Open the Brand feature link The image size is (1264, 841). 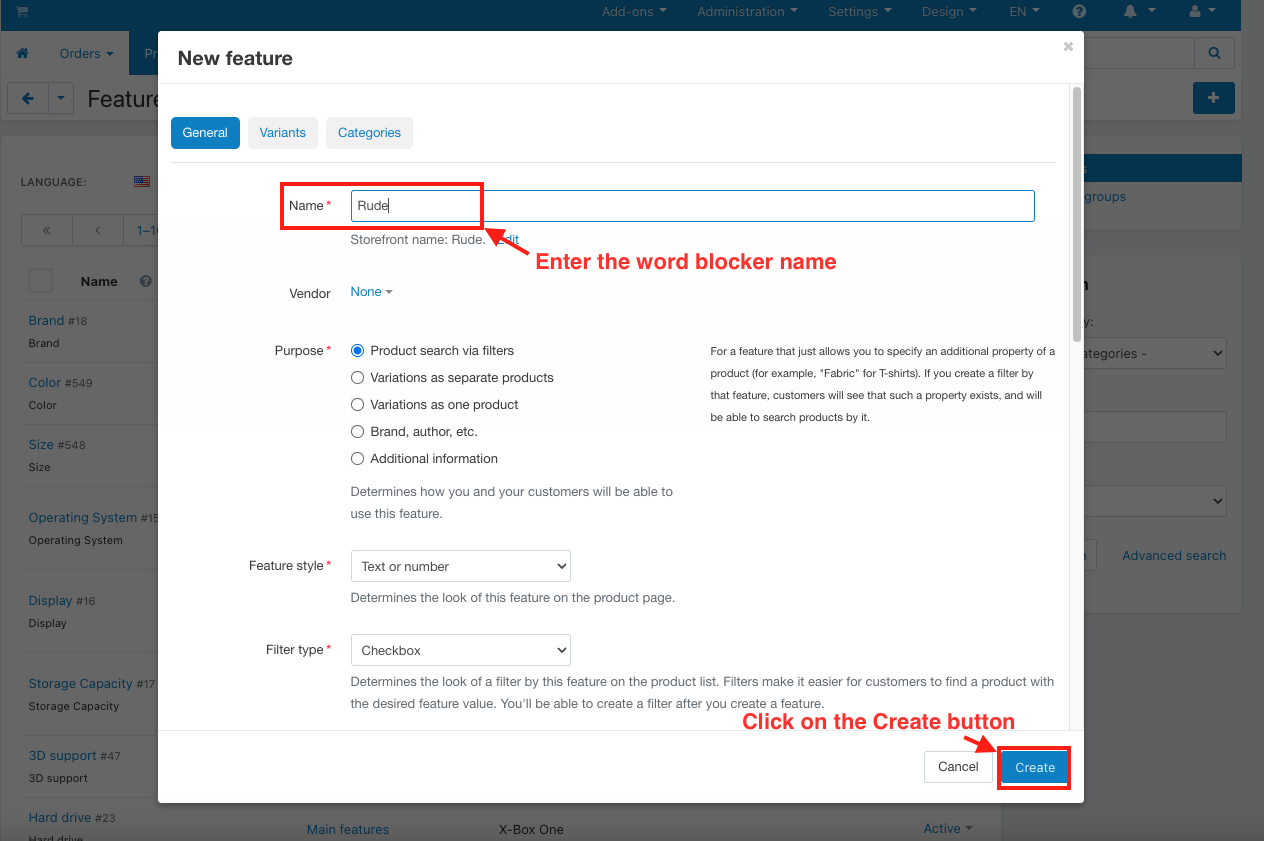(x=46, y=321)
